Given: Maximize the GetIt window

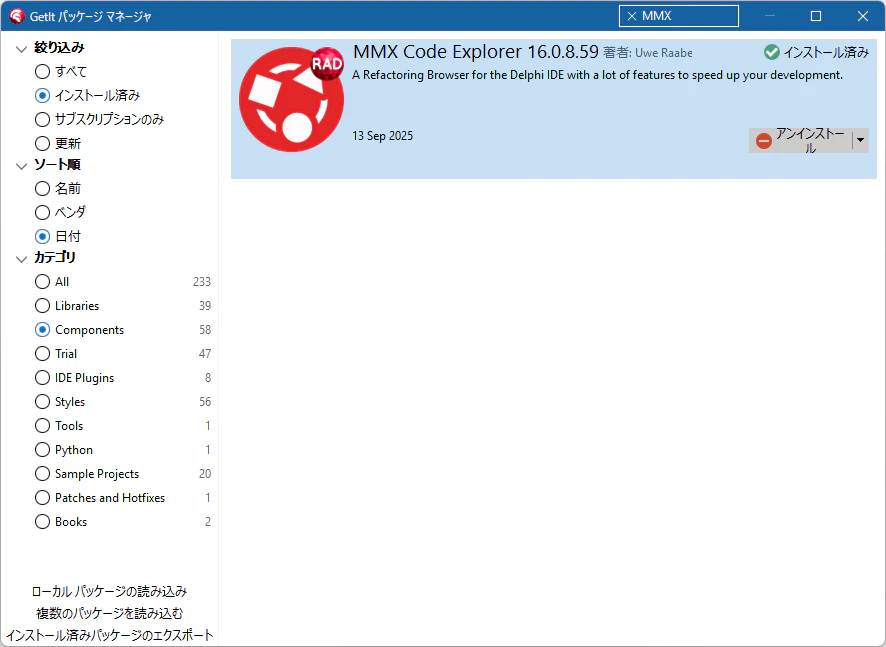Looking at the screenshot, I should coord(816,16).
